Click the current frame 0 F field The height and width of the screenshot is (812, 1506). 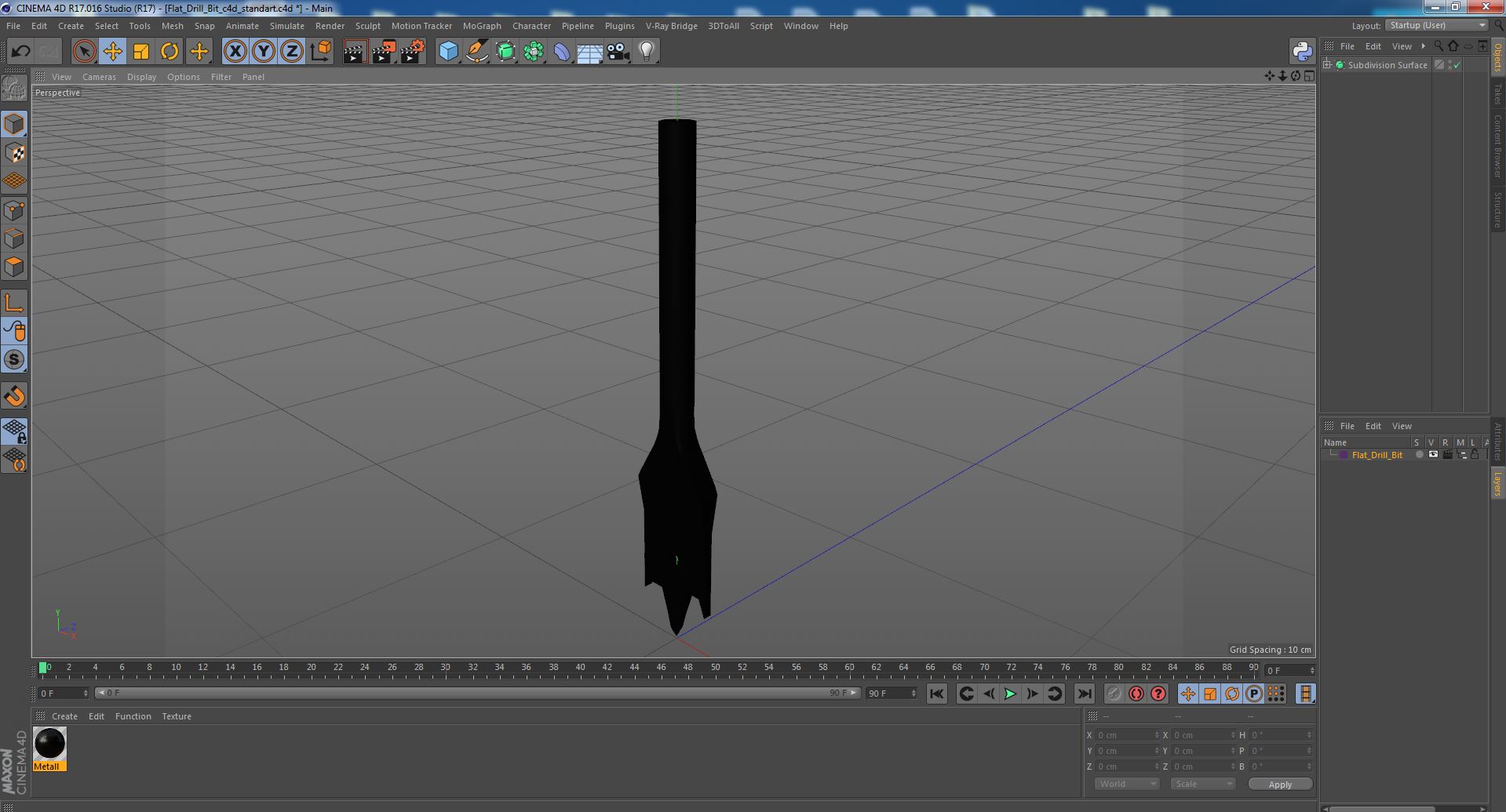click(64, 694)
